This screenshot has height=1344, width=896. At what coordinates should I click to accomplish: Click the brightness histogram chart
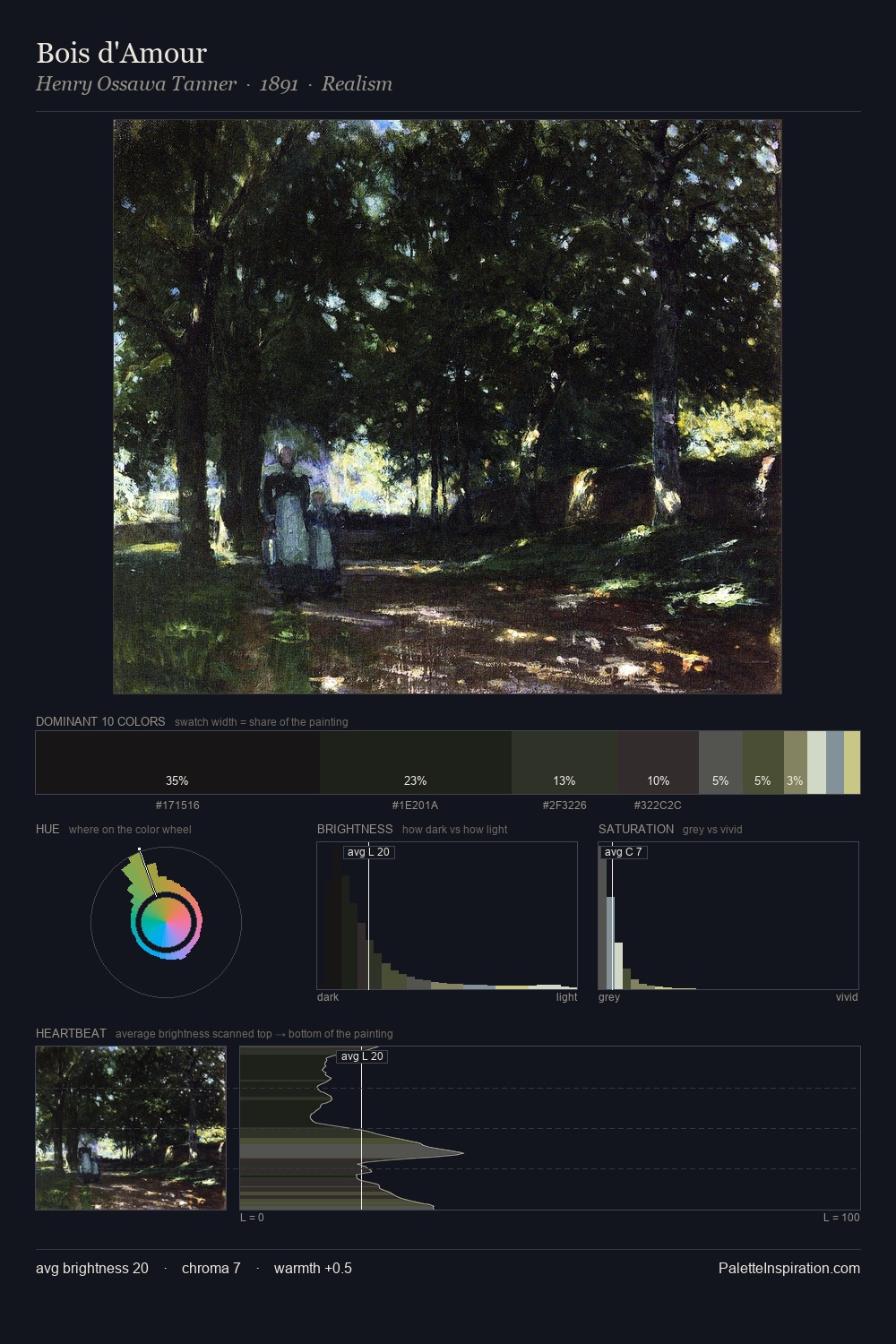[447, 916]
